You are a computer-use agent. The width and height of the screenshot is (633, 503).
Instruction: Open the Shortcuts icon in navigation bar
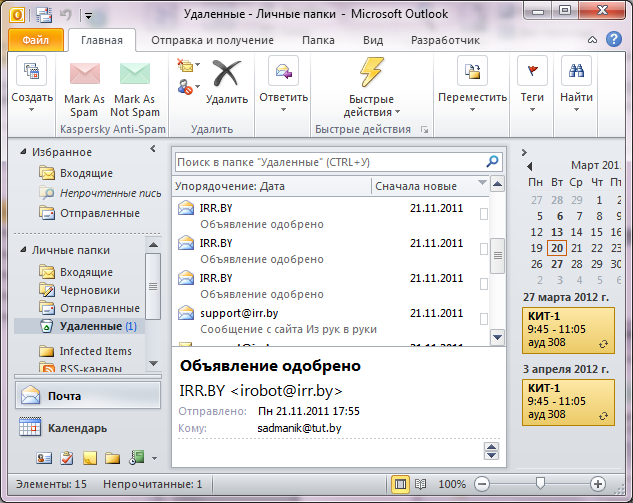(136, 458)
